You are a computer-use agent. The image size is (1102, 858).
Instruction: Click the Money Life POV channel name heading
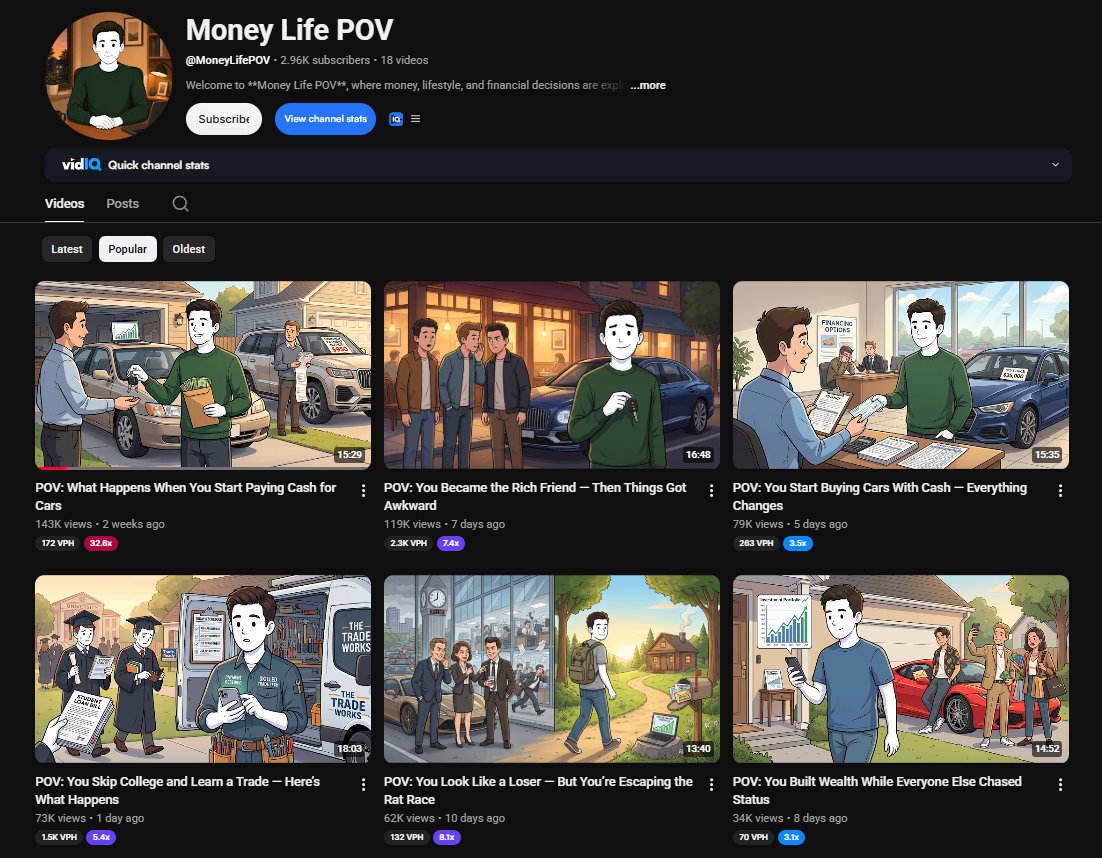(289, 30)
